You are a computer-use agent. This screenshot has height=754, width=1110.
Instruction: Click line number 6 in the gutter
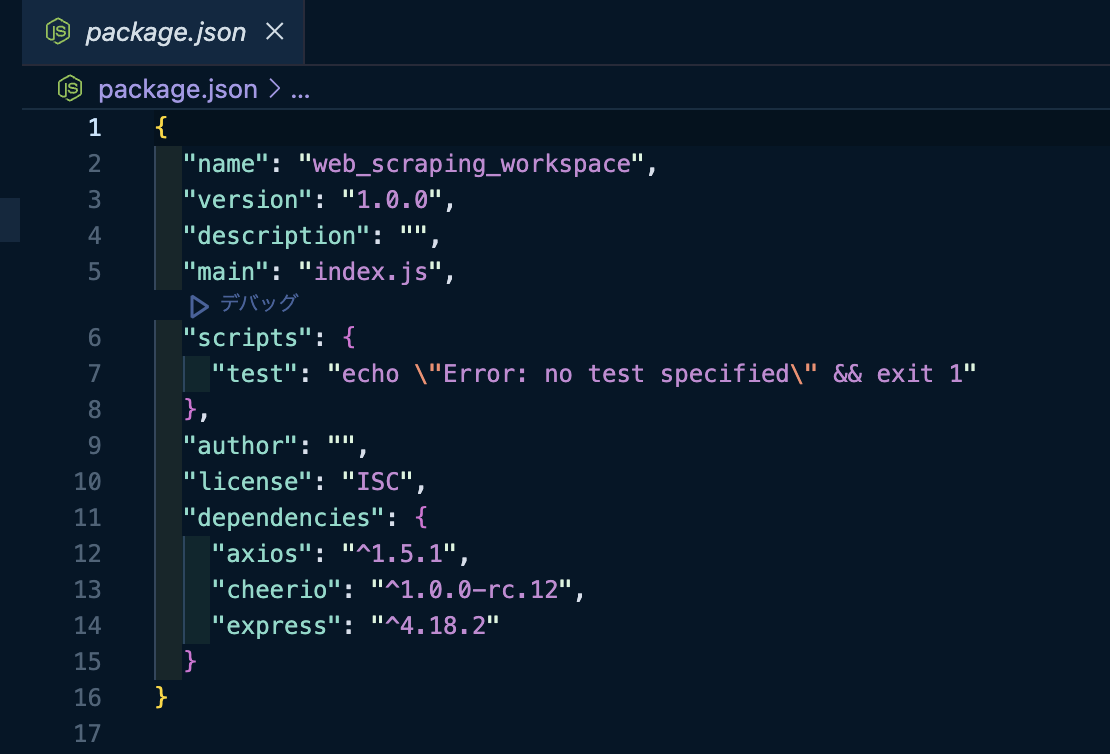point(95,338)
